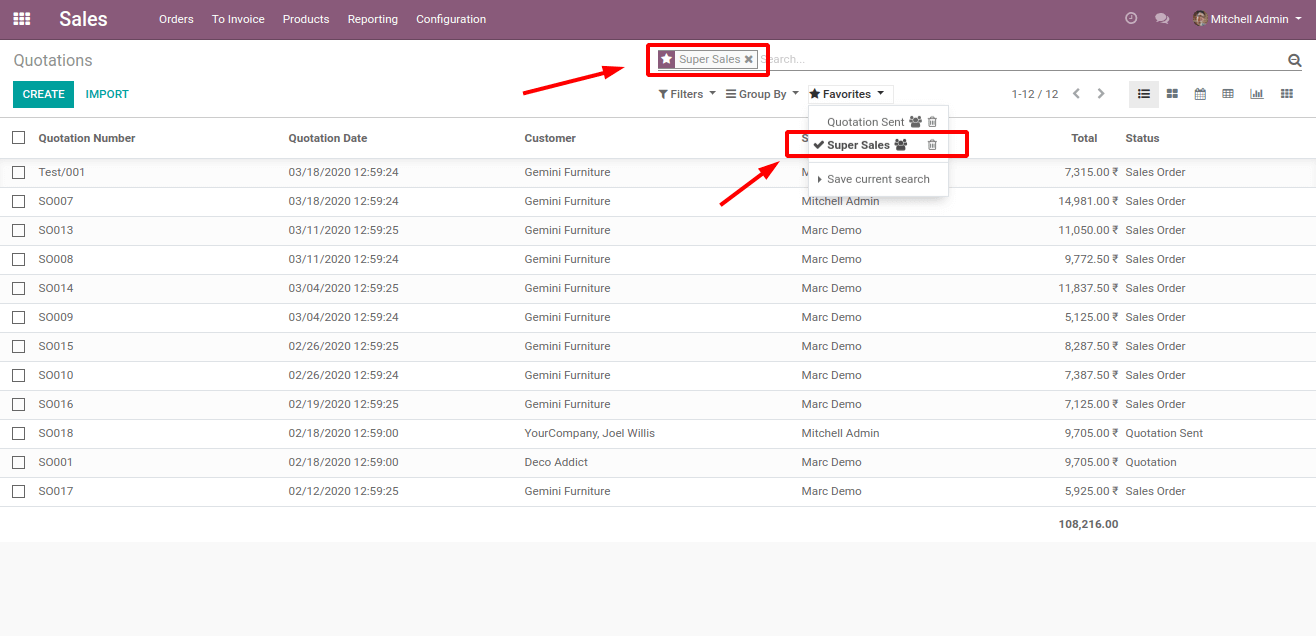Viewport: 1316px width, 636px height.
Task: Tick checkbox for SO007 row
Action: pyautogui.click(x=18, y=201)
